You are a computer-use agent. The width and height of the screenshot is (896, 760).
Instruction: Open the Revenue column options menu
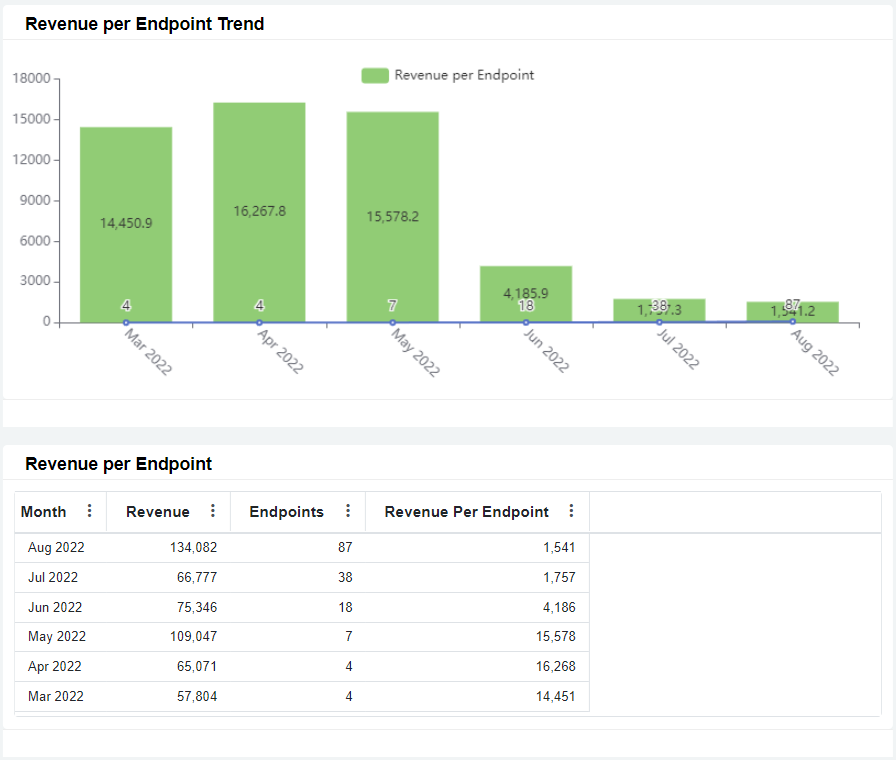point(213,511)
